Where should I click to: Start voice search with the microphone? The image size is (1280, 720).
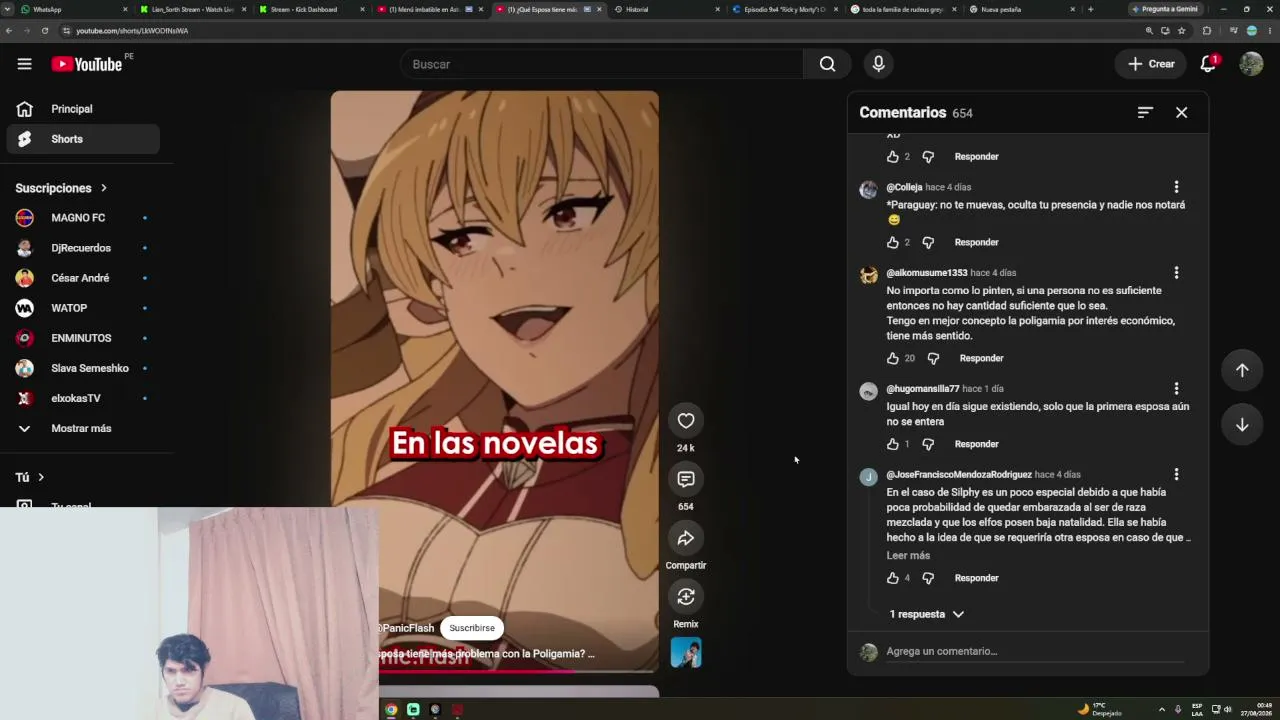tap(878, 64)
